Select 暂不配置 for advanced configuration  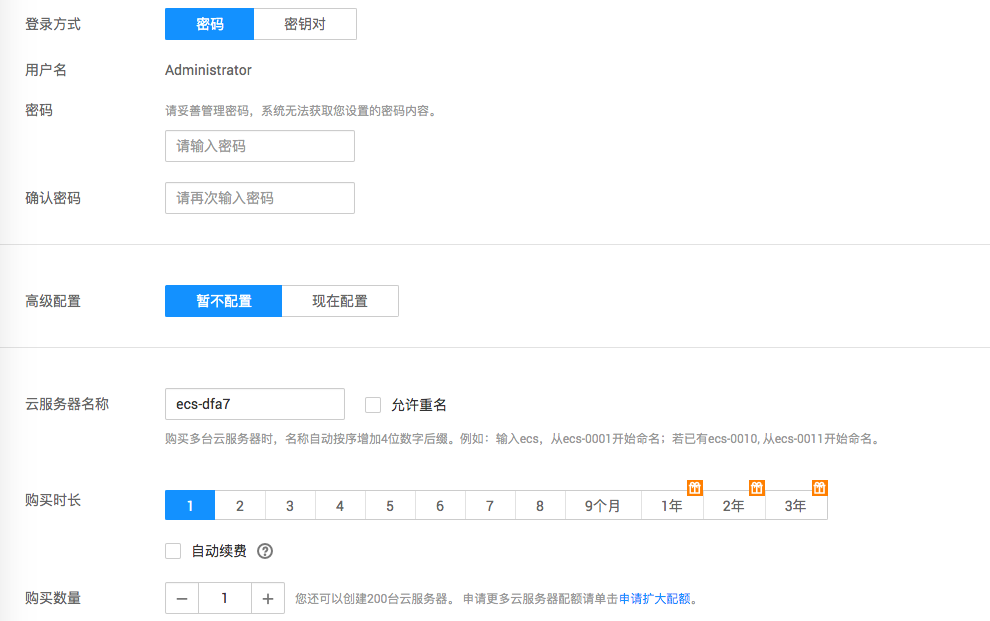point(223,300)
